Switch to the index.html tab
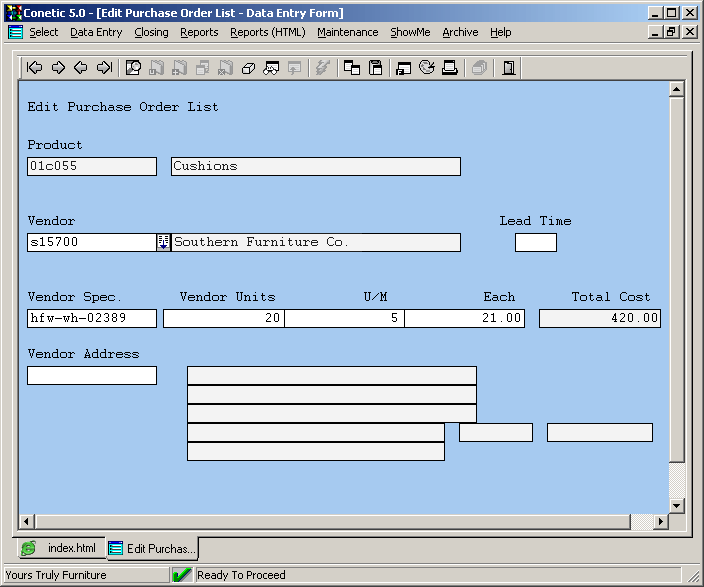The image size is (704, 587). pos(61,548)
